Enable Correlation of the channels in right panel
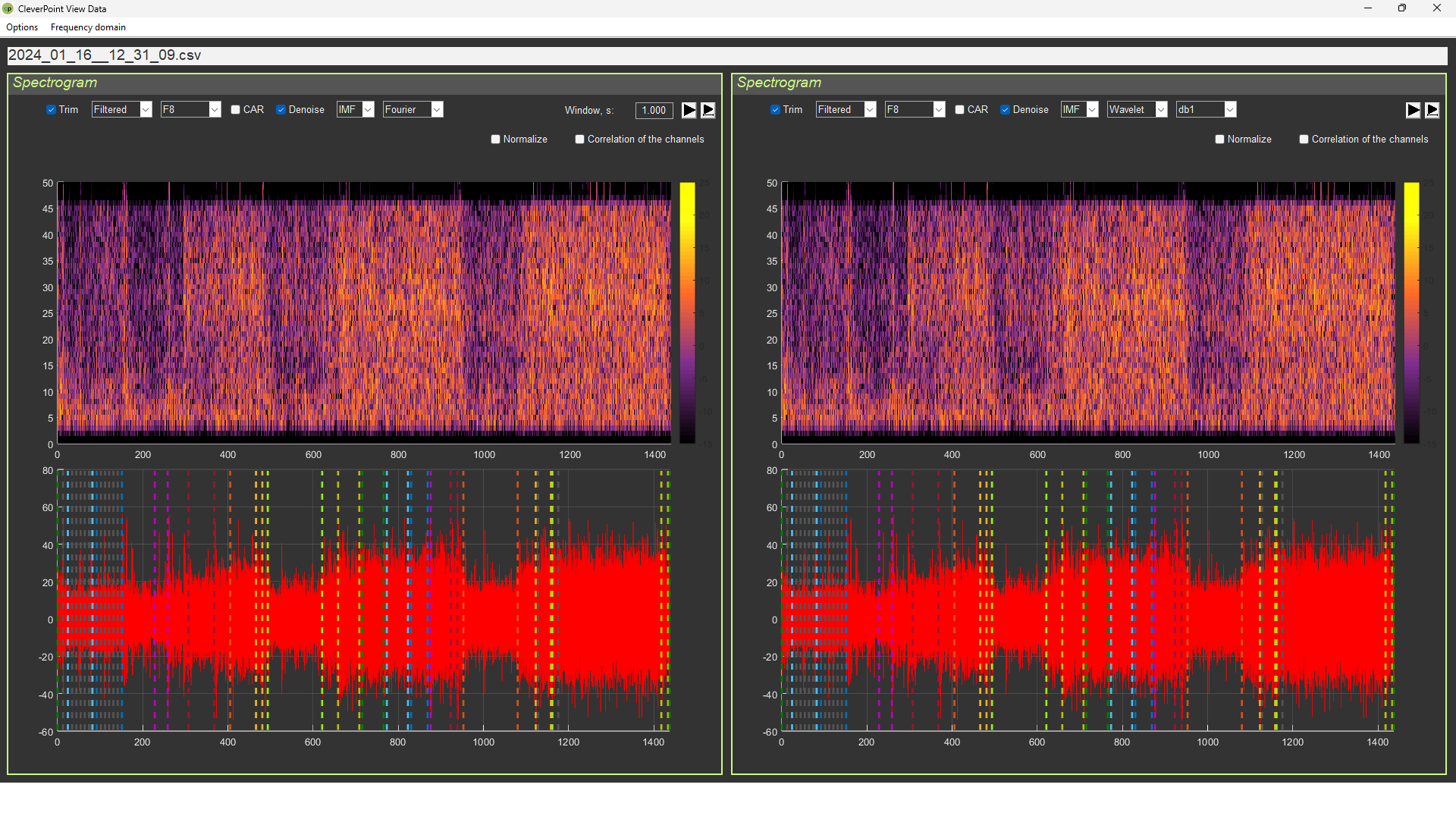This screenshot has height=819, width=1456. [x=1304, y=140]
